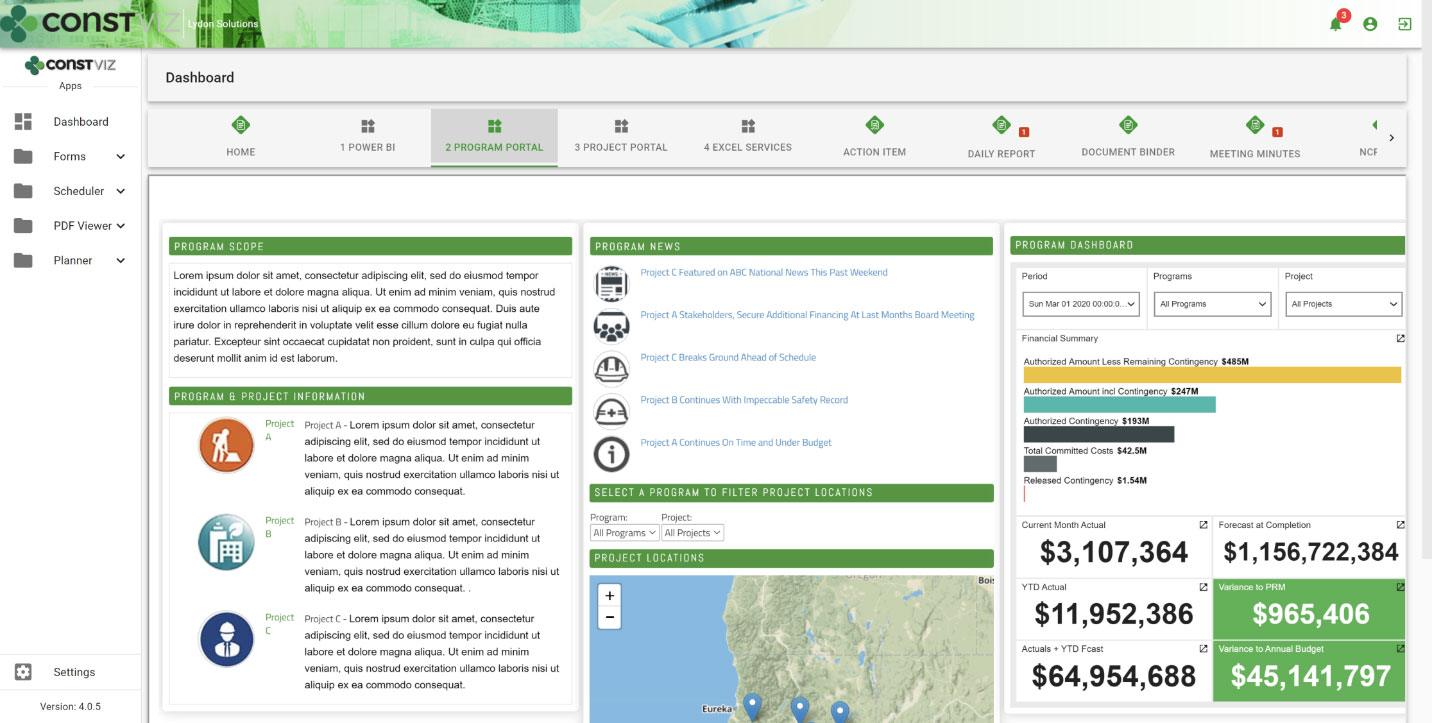The width and height of the screenshot is (1432, 723).
Task: Open the Daily Report tab
Action: pyautogui.click(x=1001, y=138)
